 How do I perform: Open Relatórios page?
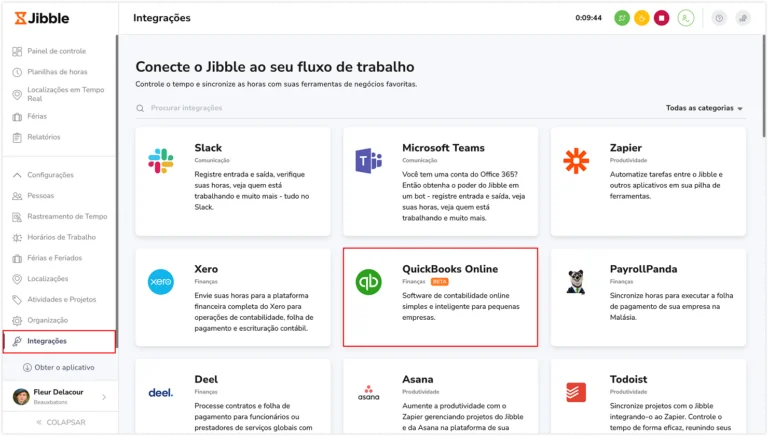click(44, 137)
